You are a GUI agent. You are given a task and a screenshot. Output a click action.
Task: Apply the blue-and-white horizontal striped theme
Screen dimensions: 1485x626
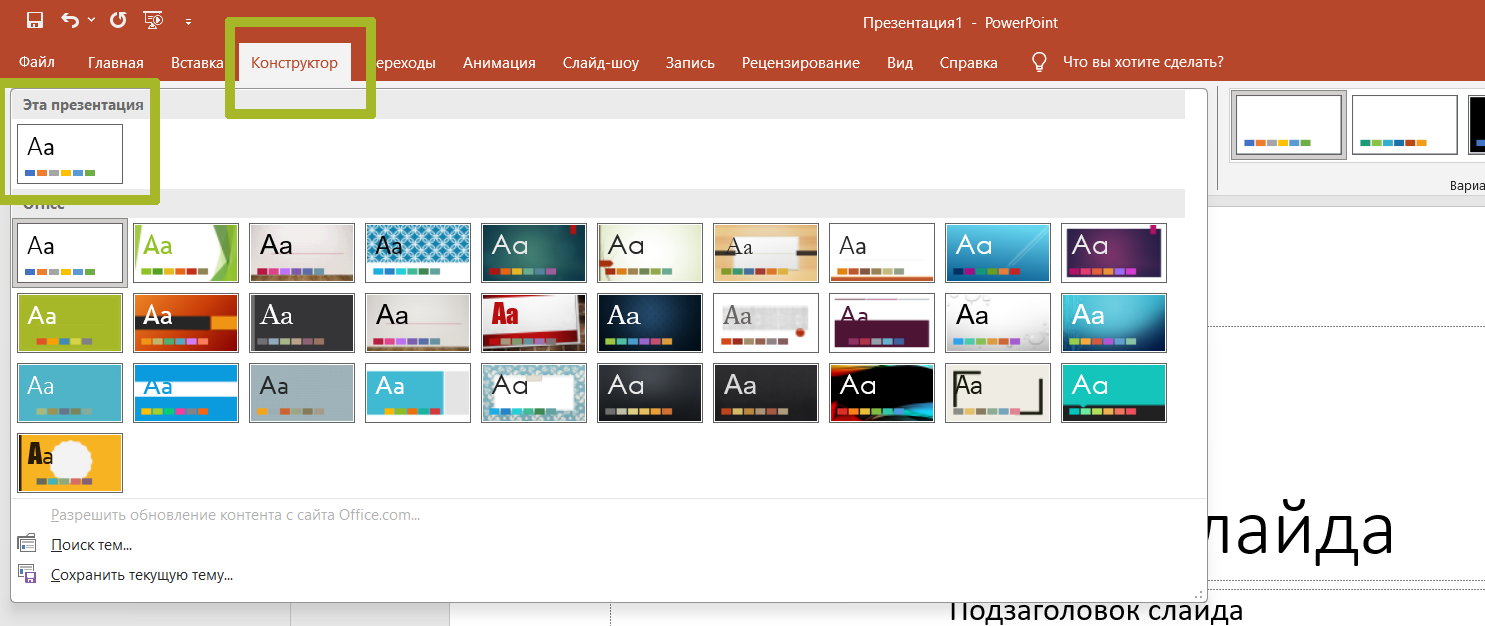click(x=186, y=392)
